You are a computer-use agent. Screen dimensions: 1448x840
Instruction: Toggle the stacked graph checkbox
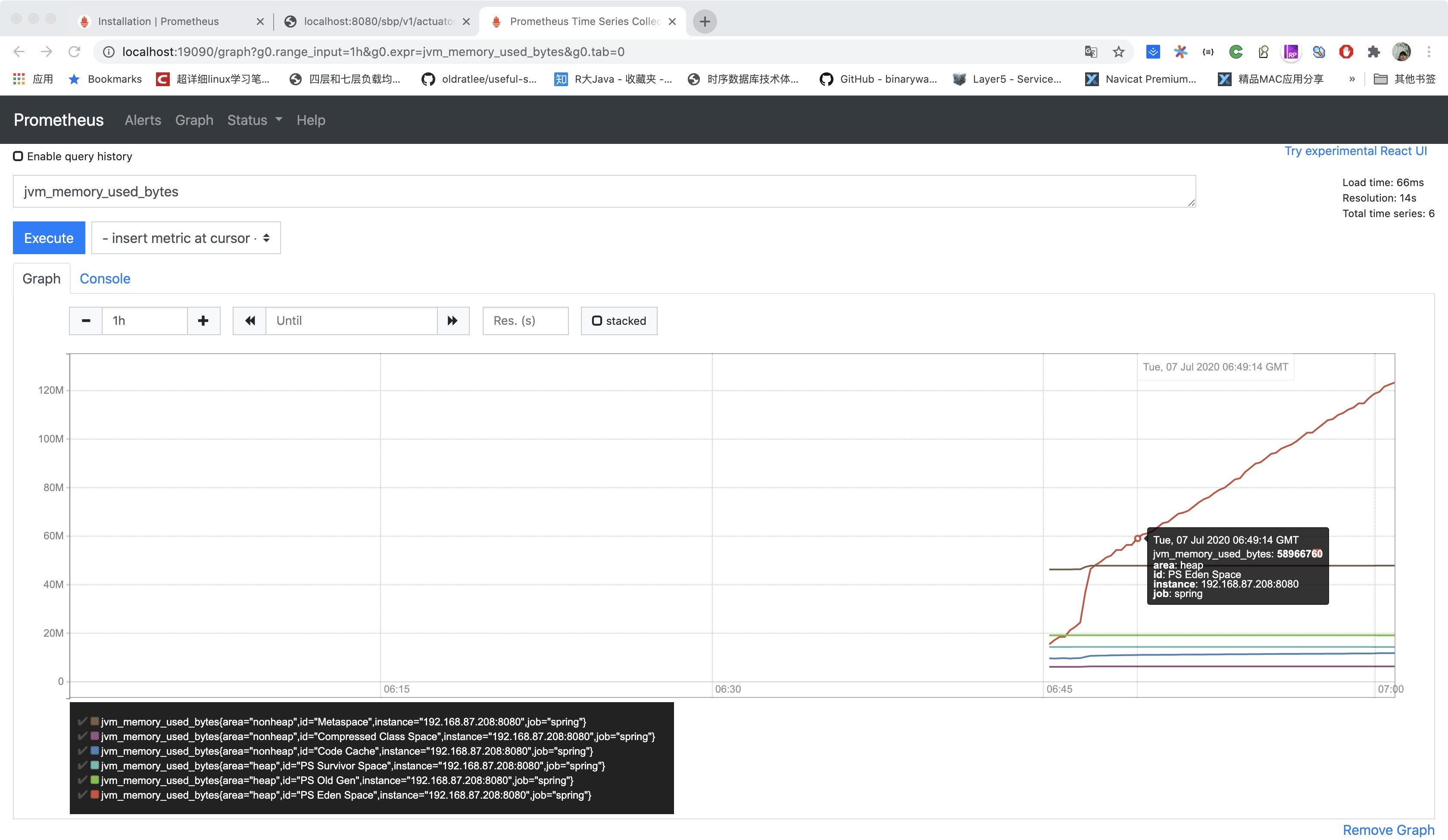597,320
